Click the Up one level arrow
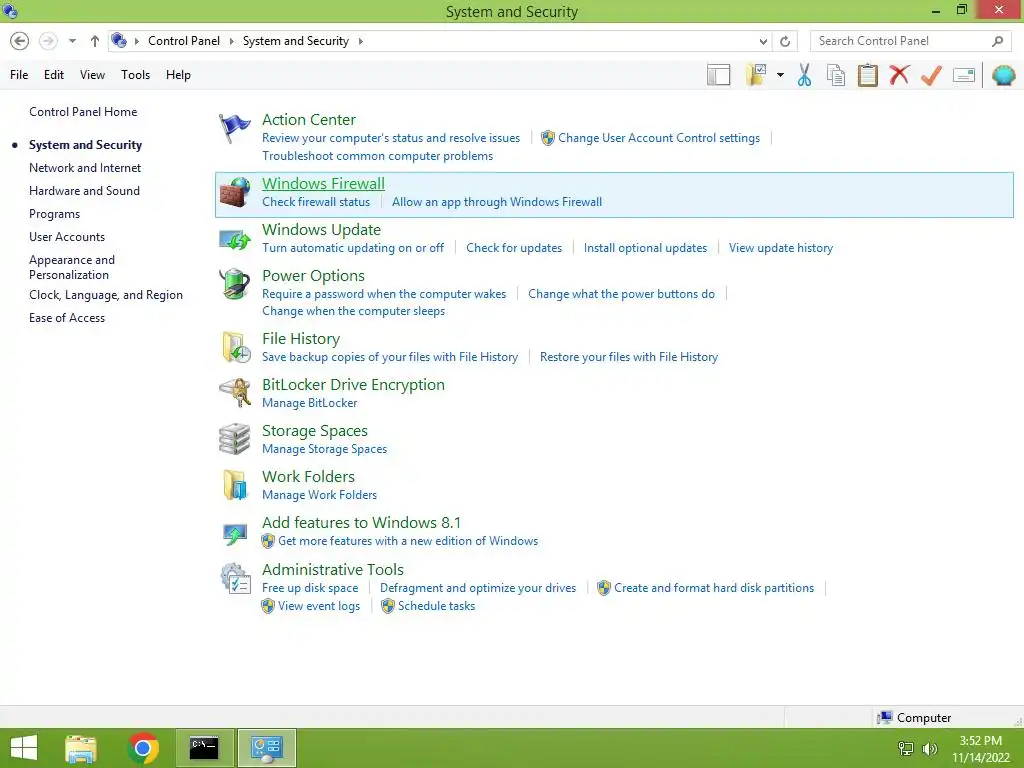The image size is (1024, 768). (x=95, y=41)
